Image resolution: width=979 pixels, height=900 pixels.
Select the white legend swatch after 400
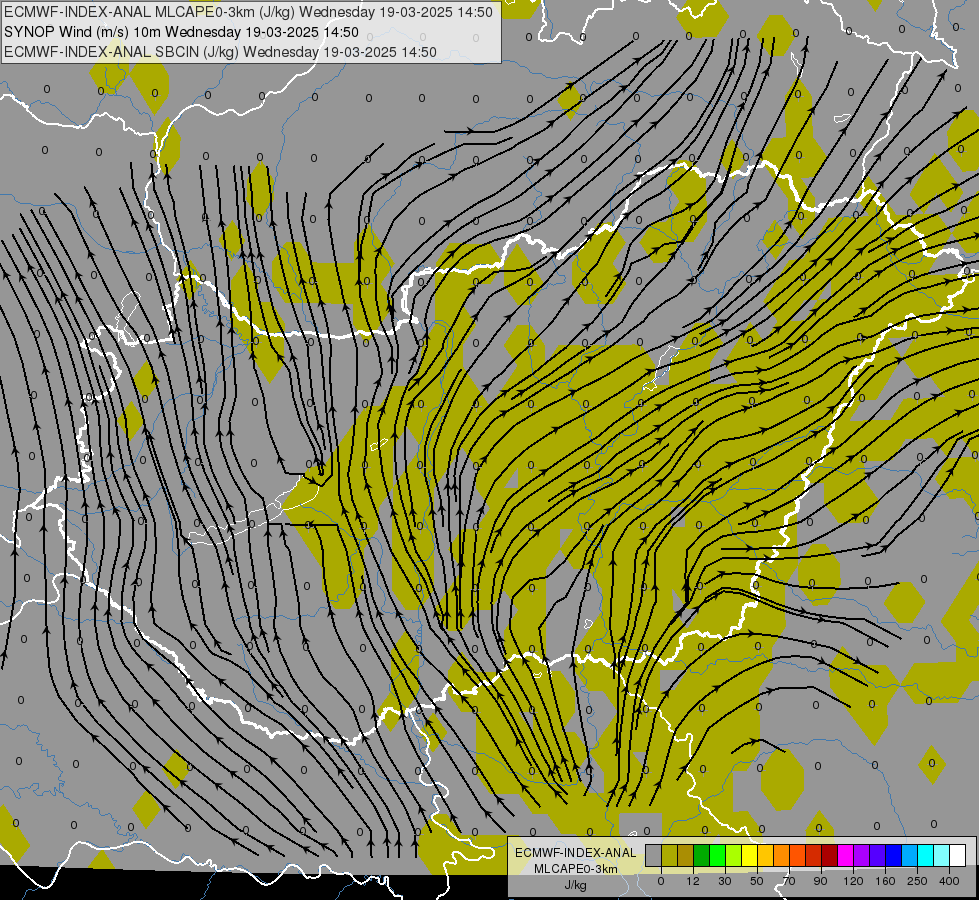[957, 855]
